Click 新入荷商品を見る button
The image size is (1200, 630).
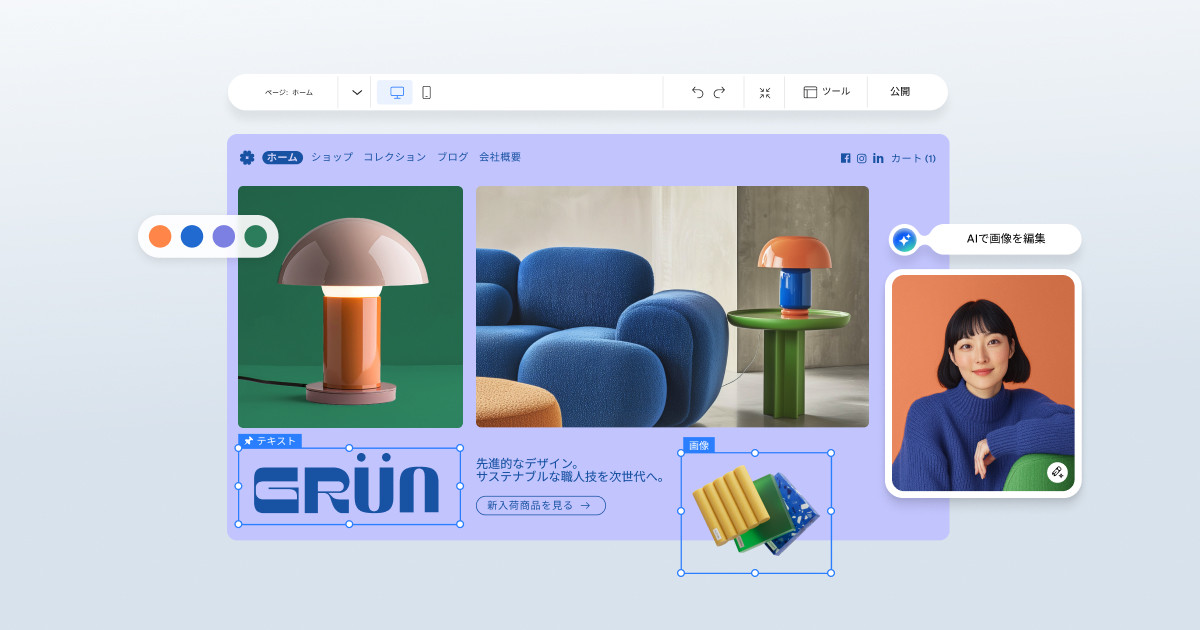(x=540, y=505)
